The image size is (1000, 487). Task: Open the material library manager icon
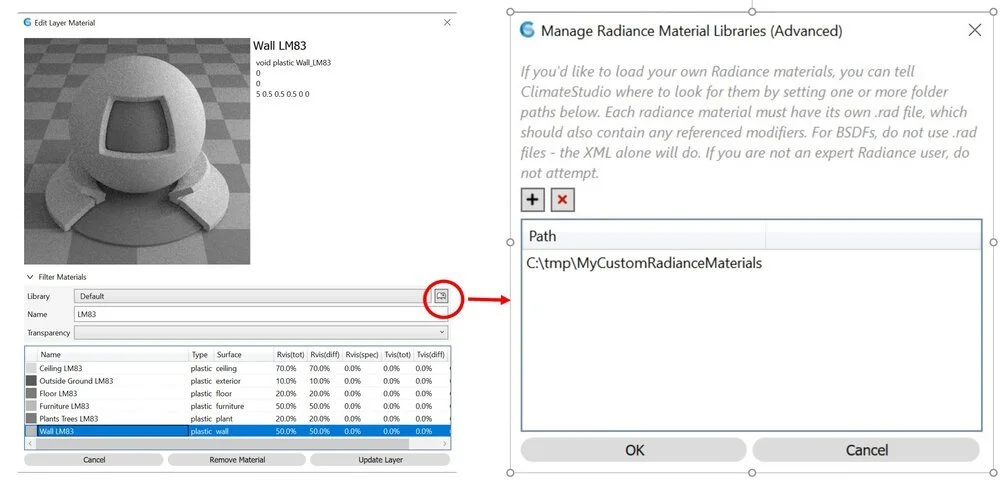tap(441, 296)
